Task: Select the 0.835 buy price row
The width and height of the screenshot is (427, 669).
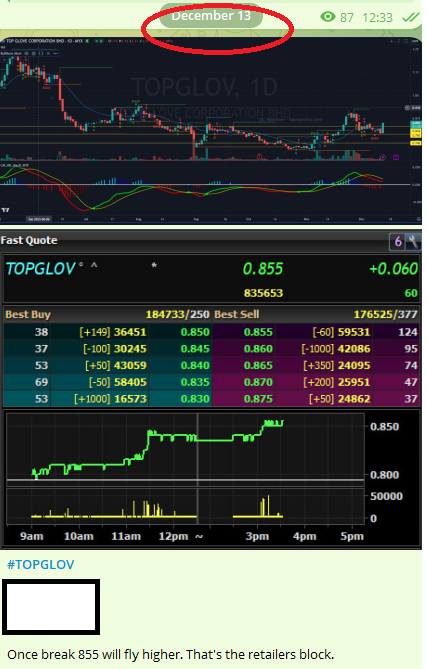Action: click(x=107, y=382)
